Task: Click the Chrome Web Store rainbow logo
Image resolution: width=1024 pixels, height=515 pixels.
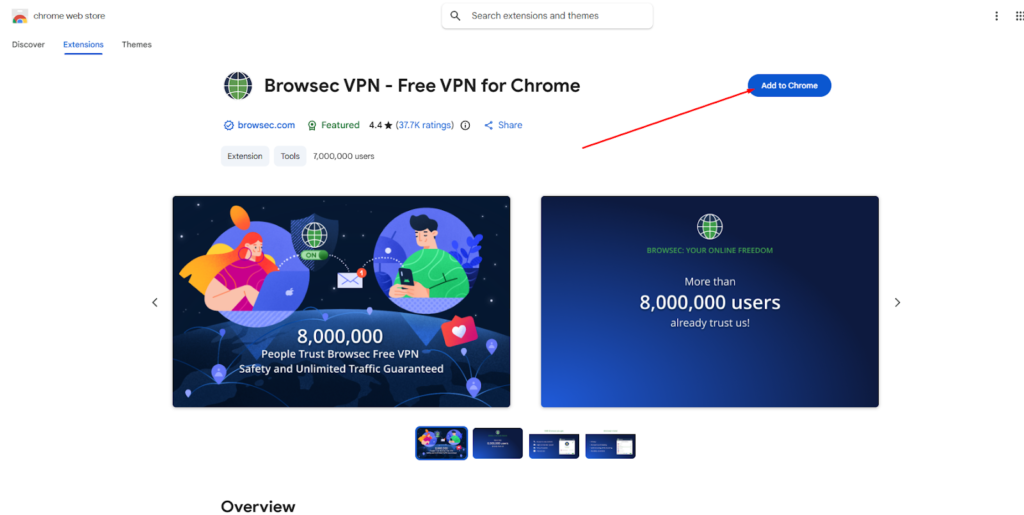Action: tap(20, 16)
